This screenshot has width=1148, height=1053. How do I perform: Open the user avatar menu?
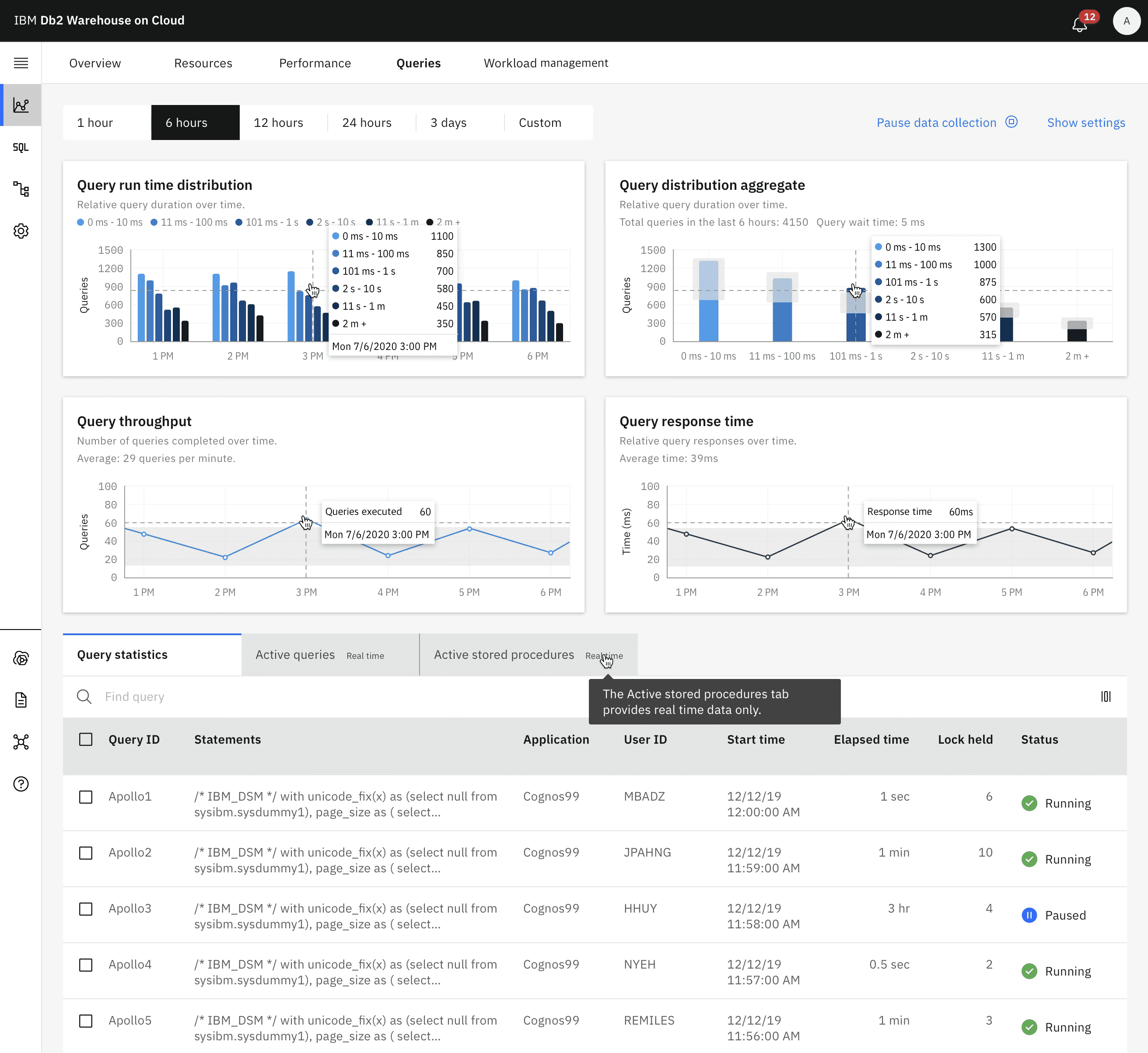(x=1126, y=21)
